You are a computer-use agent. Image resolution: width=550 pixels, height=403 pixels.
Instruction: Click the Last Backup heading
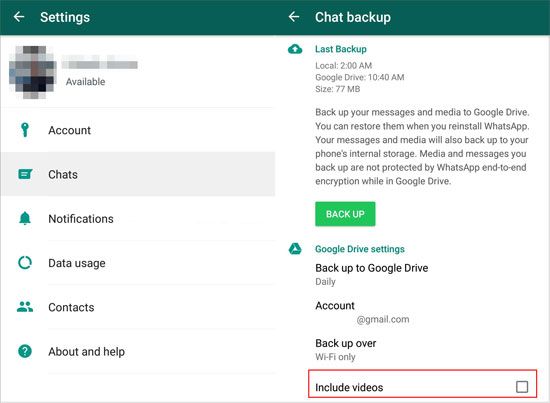(x=341, y=49)
